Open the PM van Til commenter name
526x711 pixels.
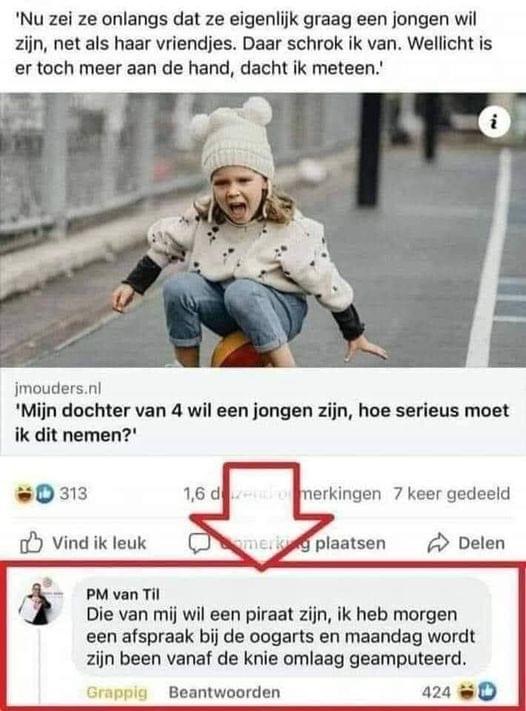tap(123, 594)
